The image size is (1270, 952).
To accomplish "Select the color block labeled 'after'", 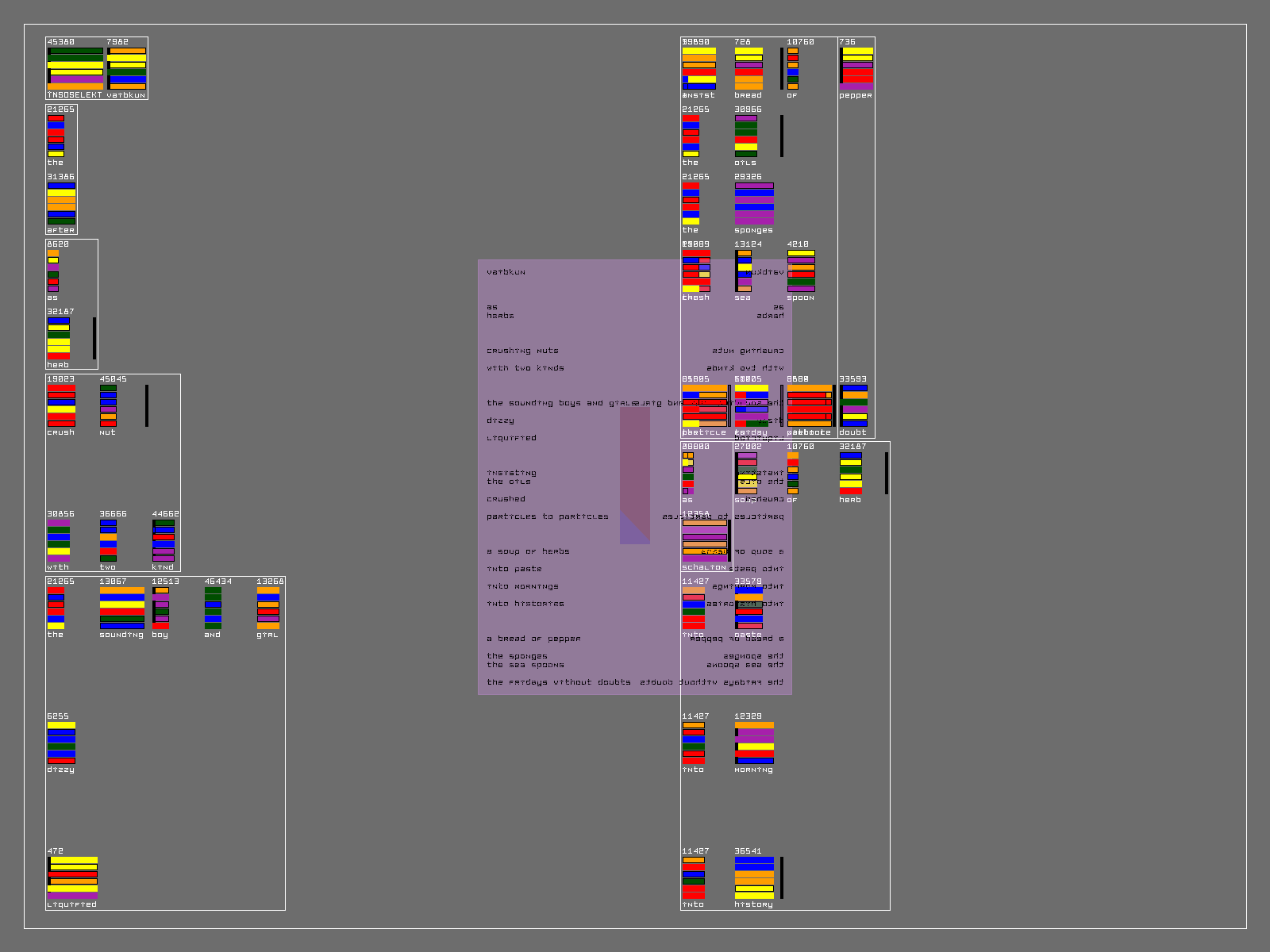I will point(61,203).
